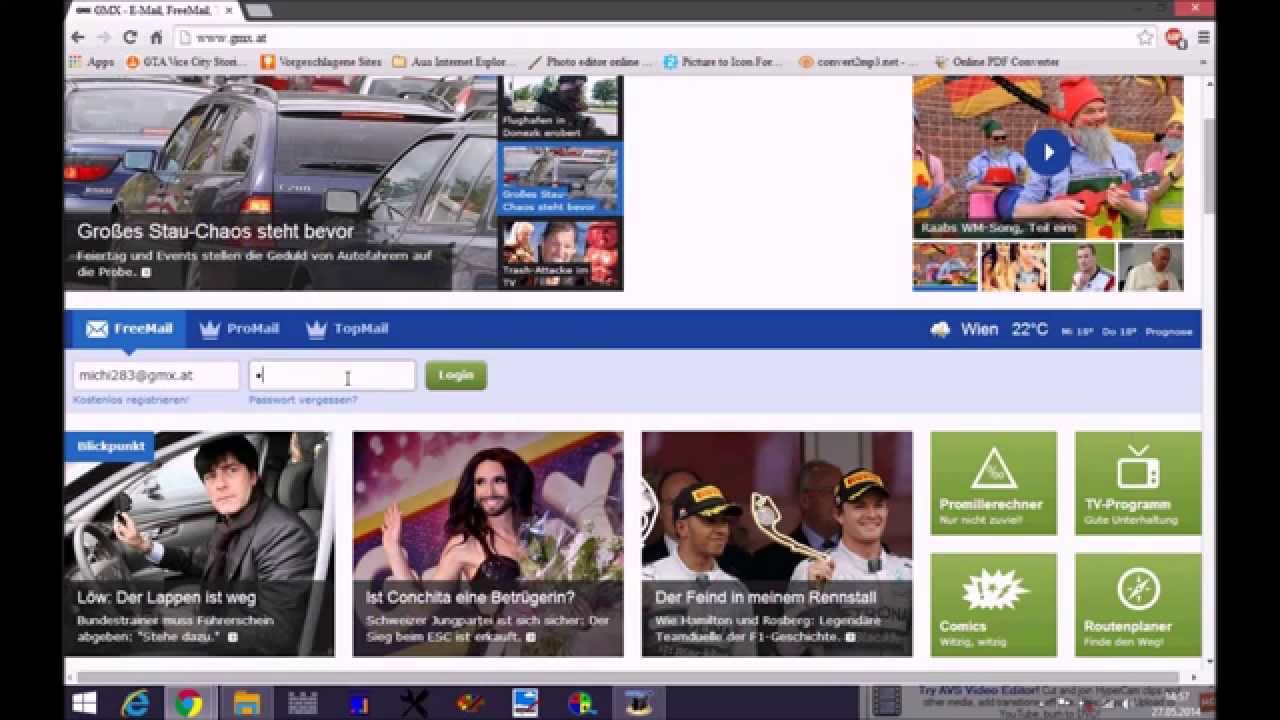The width and height of the screenshot is (1280, 720).
Task: Click the browser forward arrow
Action: point(104,37)
